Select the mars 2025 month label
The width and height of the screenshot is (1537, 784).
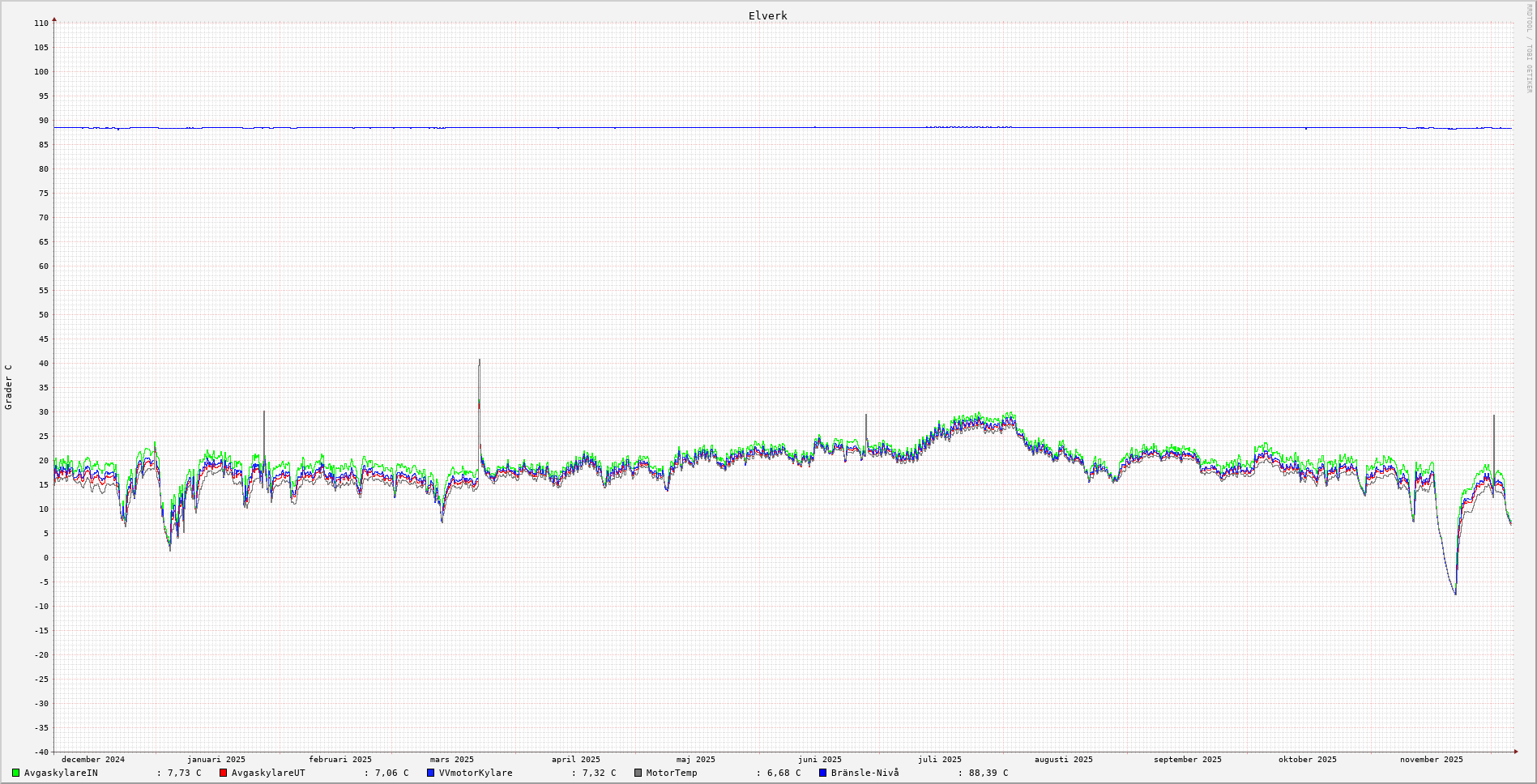[451, 760]
